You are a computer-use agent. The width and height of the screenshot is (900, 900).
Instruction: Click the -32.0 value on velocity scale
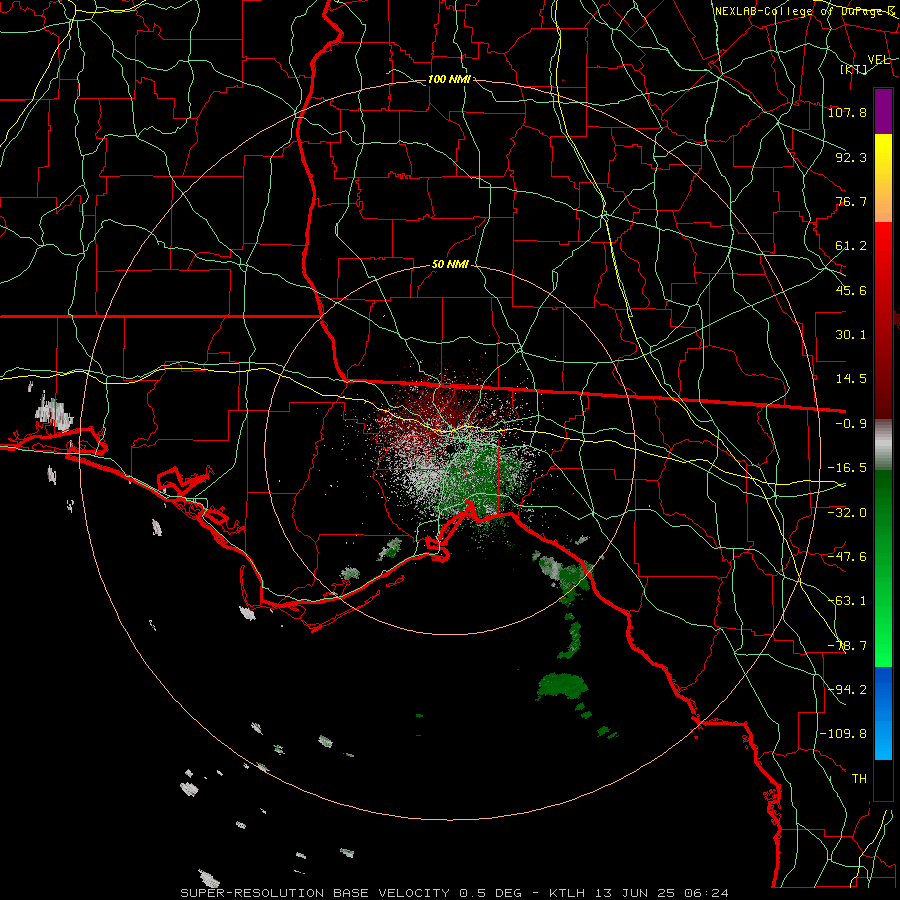tap(847, 513)
